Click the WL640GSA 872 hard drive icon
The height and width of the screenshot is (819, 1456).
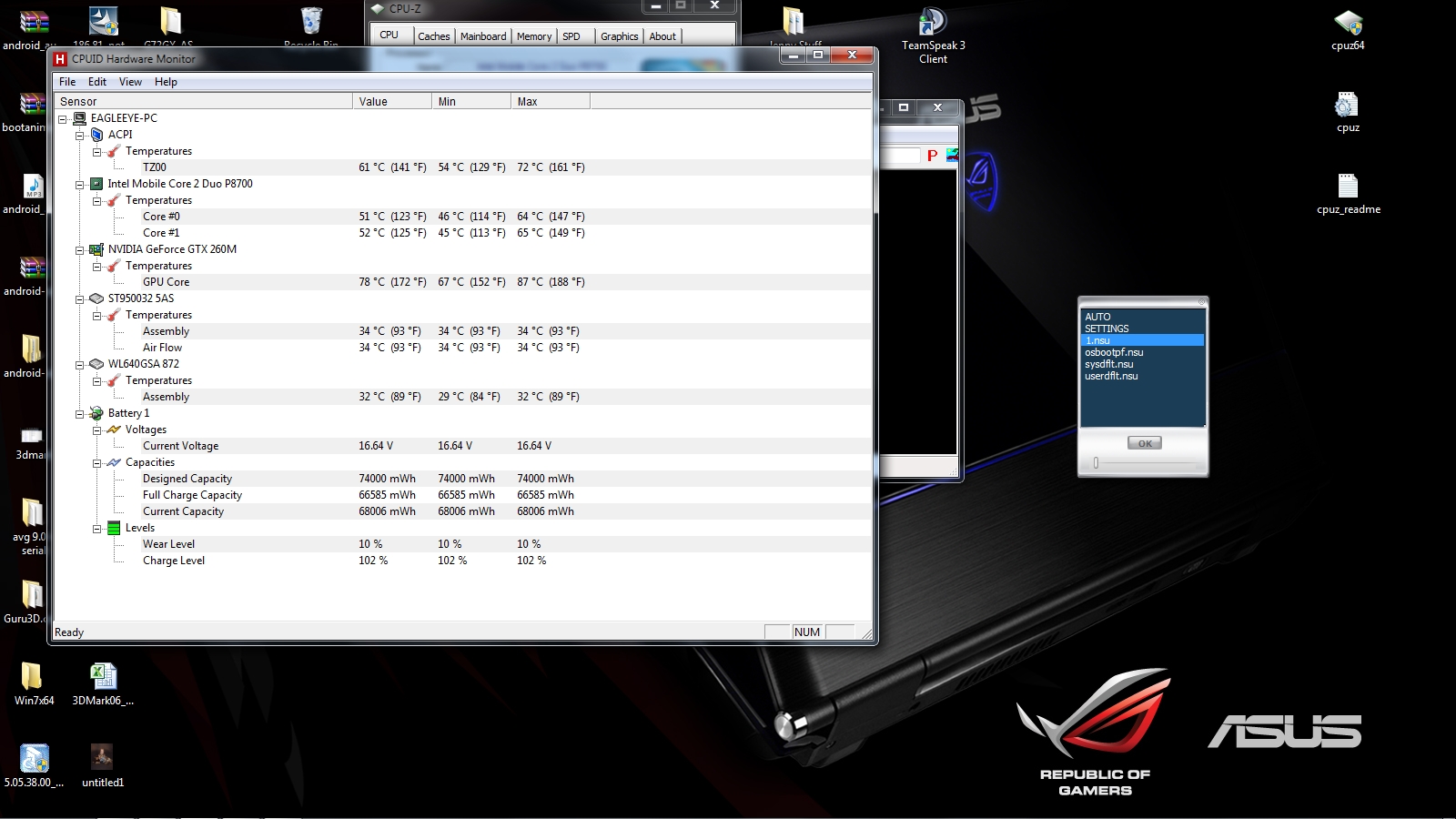tap(96, 364)
